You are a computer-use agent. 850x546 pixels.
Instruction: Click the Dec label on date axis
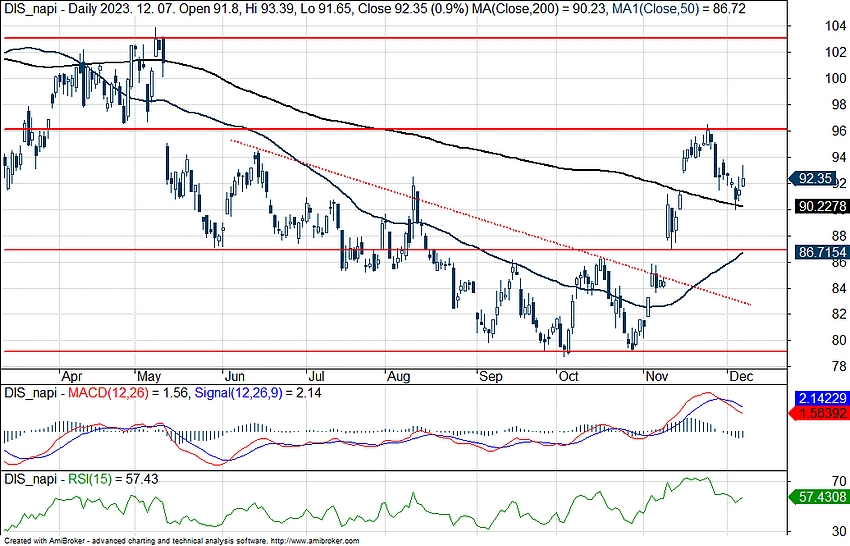tap(741, 376)
